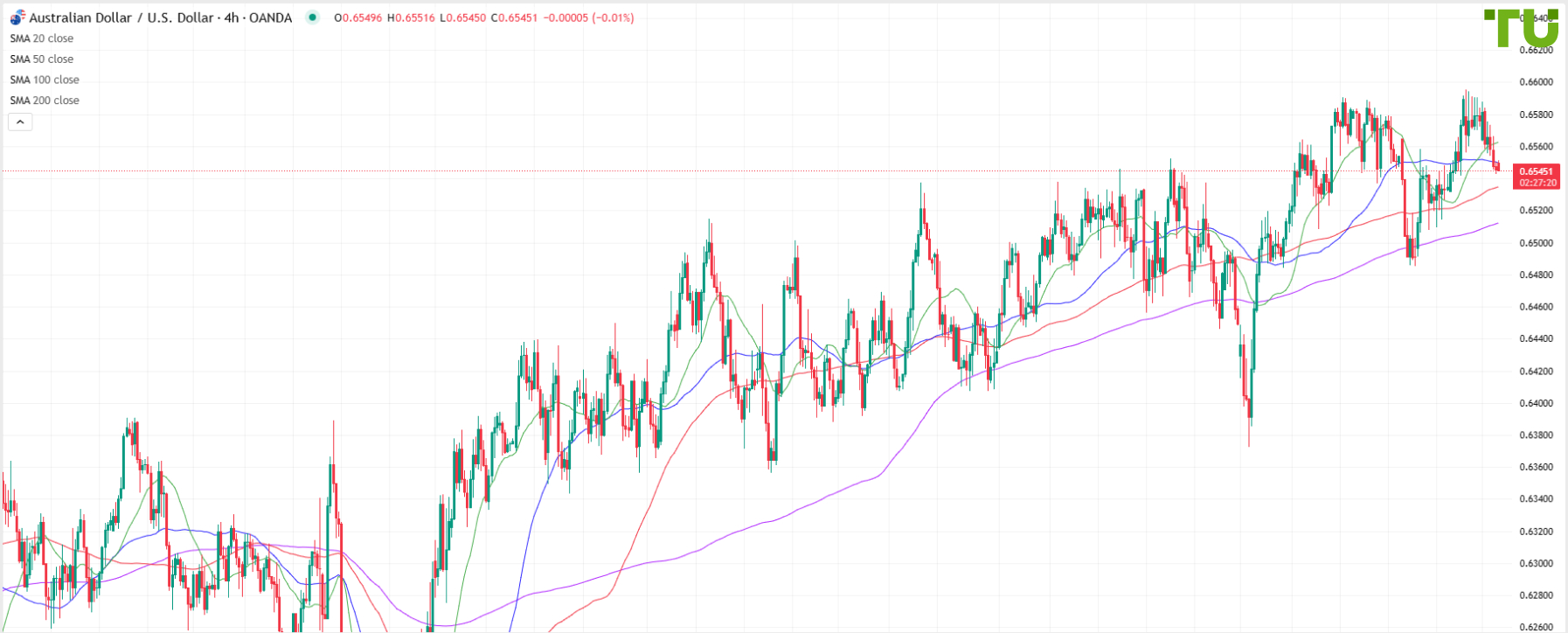Select the SMA 100 close indicator legend
Viewport: 1568px width, 633px height.
pyautogui.click(x=45, y=80)
